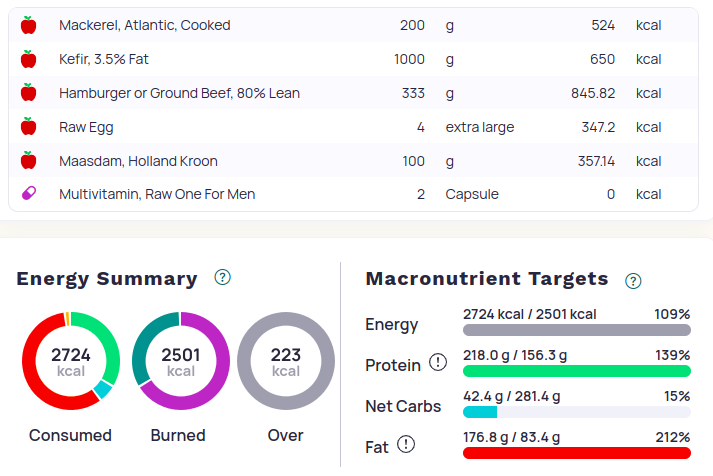Click the Capsule unit for Multivitamin

[472, 194]
